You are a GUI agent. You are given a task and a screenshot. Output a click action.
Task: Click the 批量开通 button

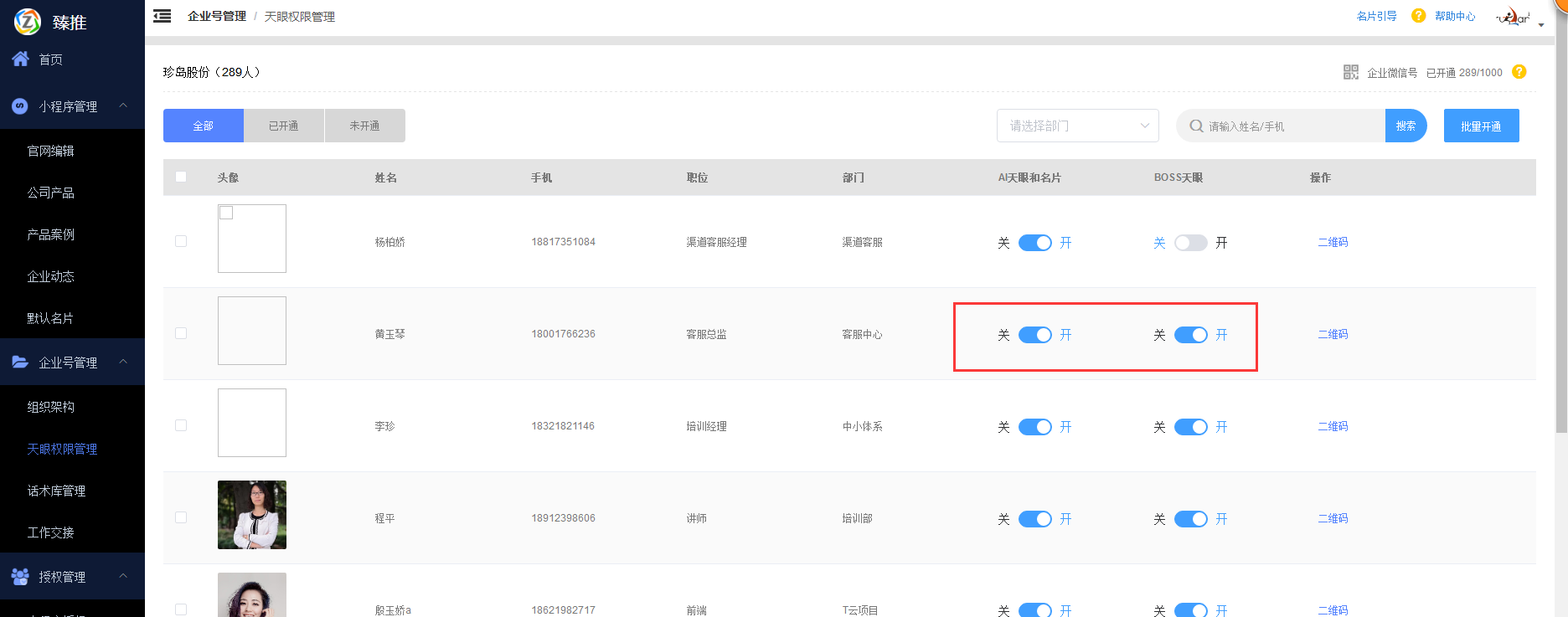1481,126
